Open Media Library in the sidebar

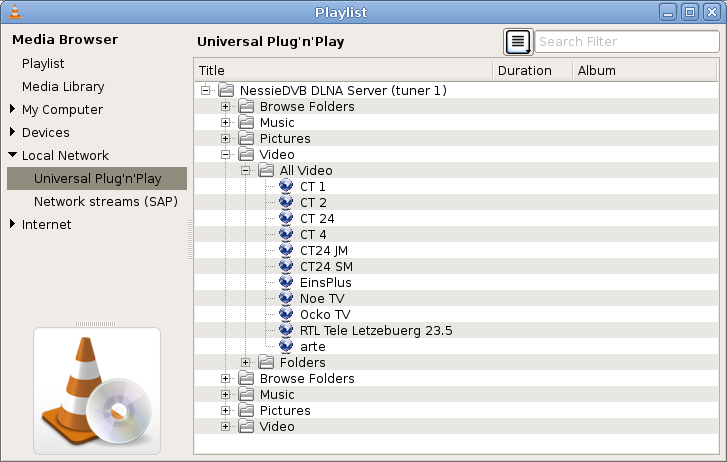click(63, 87)
